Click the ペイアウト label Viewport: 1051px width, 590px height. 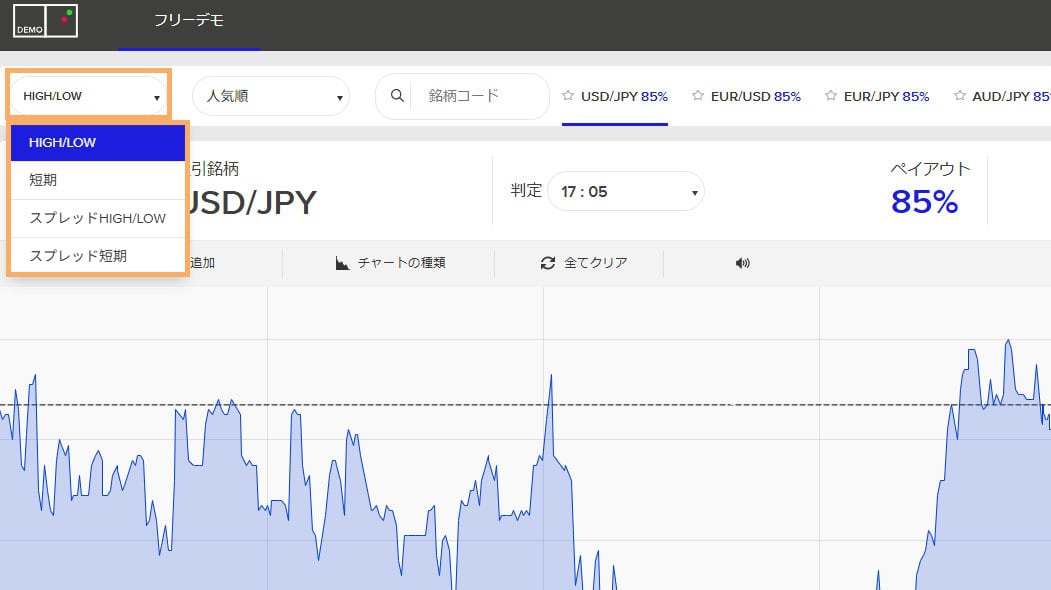click(x=930, y=168)
